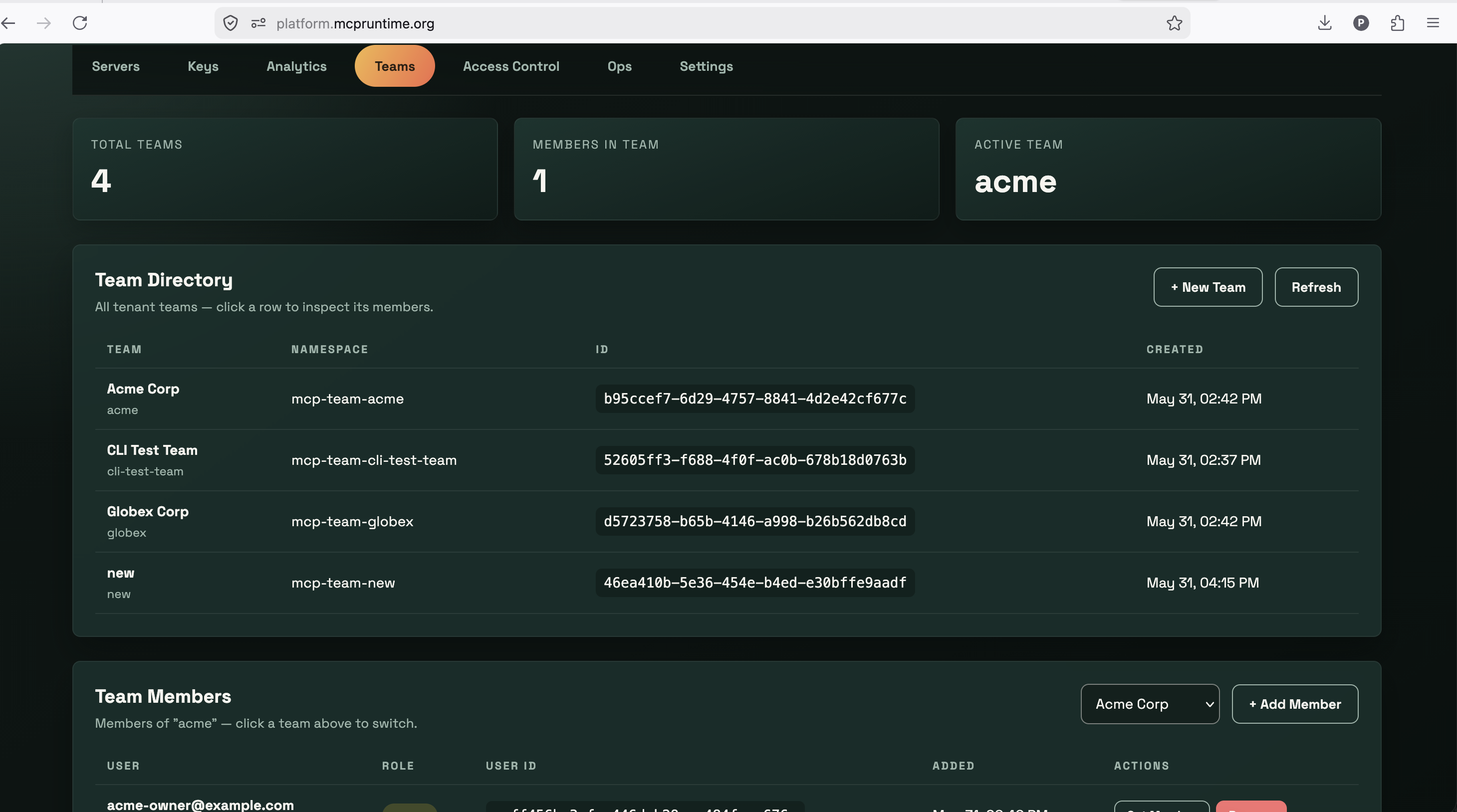This screenshot has height=812, width=1457.
Task: Focus the address bar showing platform.mcpruntime.org
Action: [x=702, y=23]
